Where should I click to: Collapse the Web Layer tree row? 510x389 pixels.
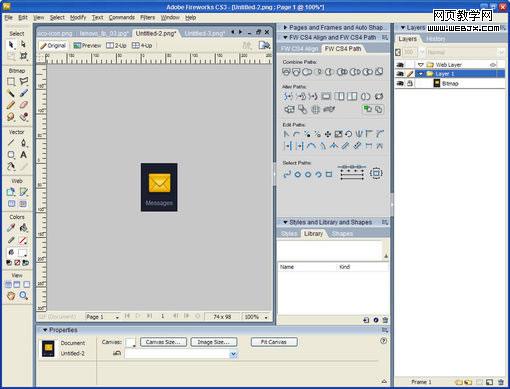coord(421,65)
